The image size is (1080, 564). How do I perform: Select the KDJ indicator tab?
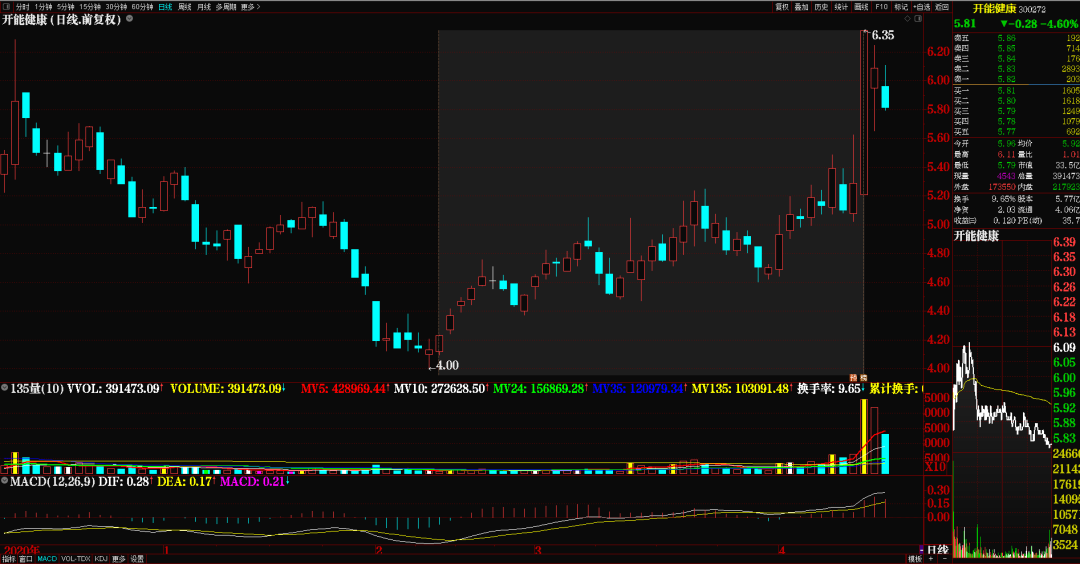101,559
